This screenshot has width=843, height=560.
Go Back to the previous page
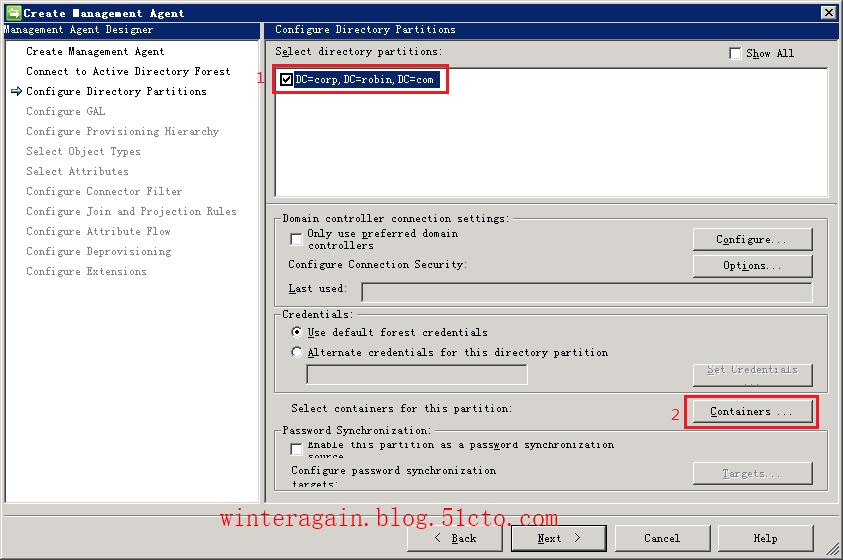[x=454, y=539]
